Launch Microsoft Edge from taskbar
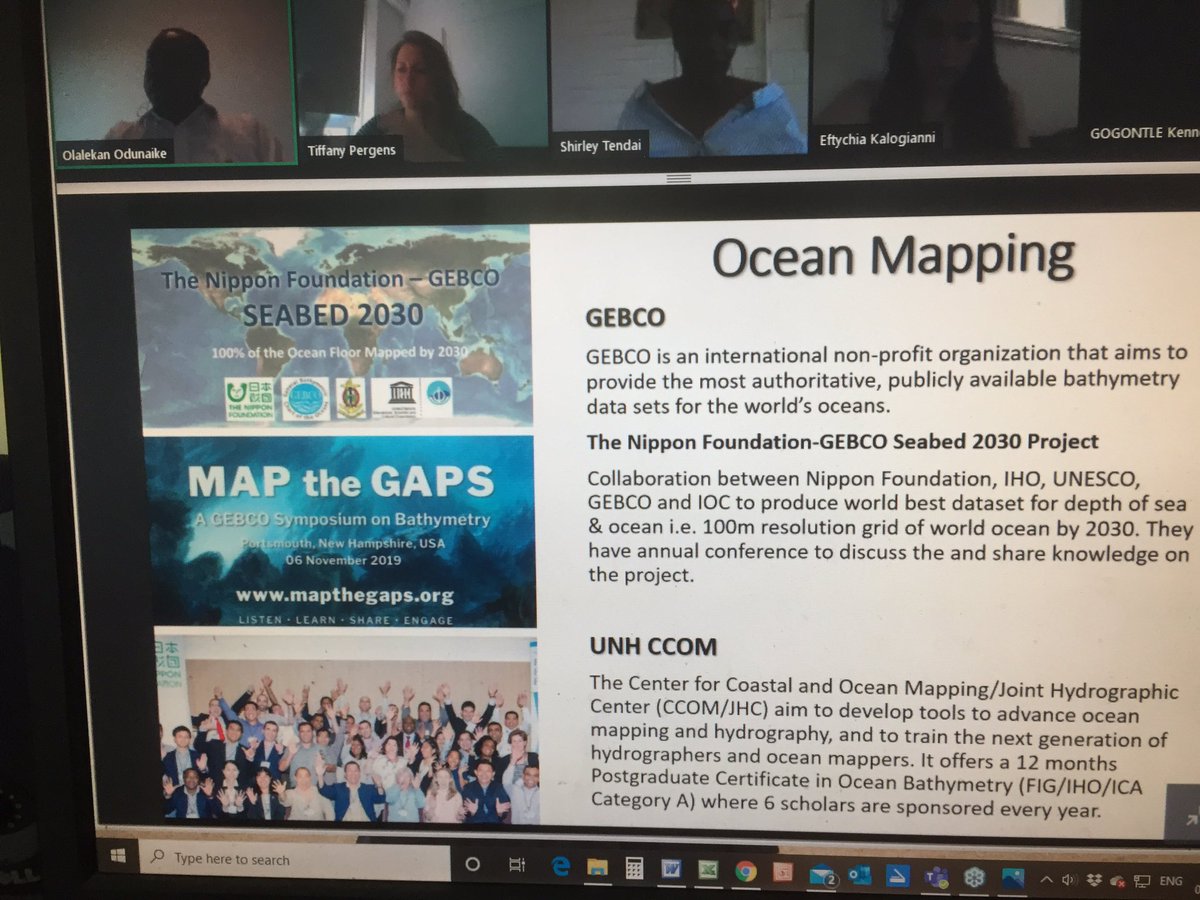1200x900 pixels. [561, 866]
